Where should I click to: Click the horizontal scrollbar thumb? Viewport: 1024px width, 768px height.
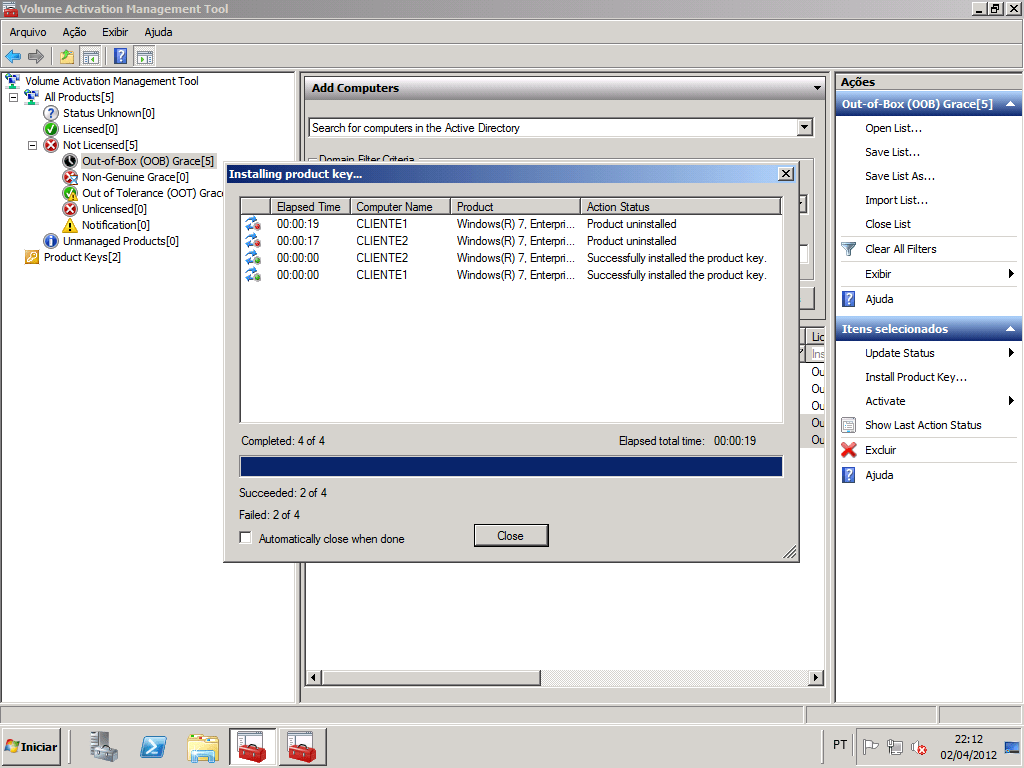[x=431, y=677]
